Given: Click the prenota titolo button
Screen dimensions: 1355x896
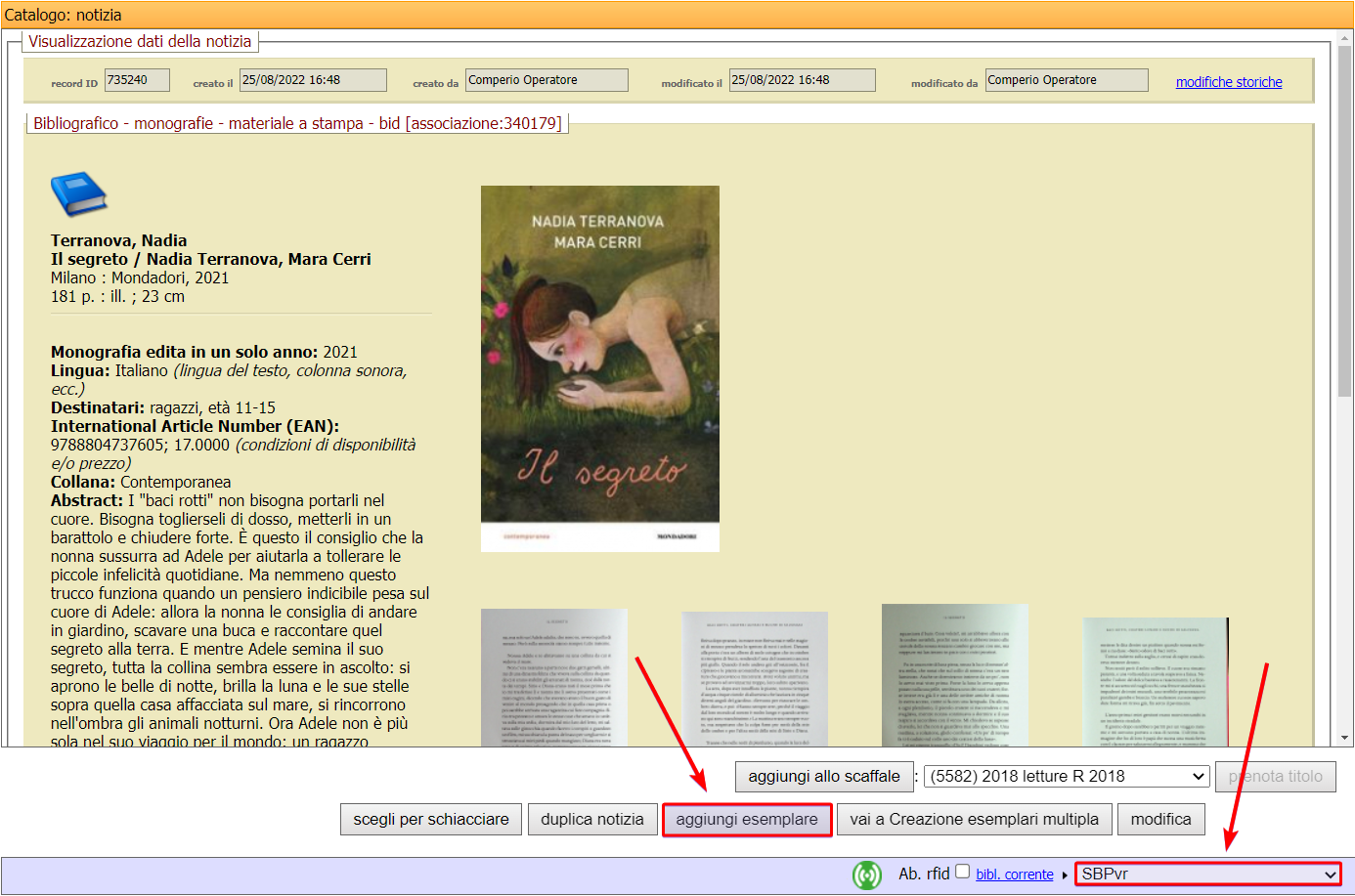Looking at the screenshot, I should 1275,776.
